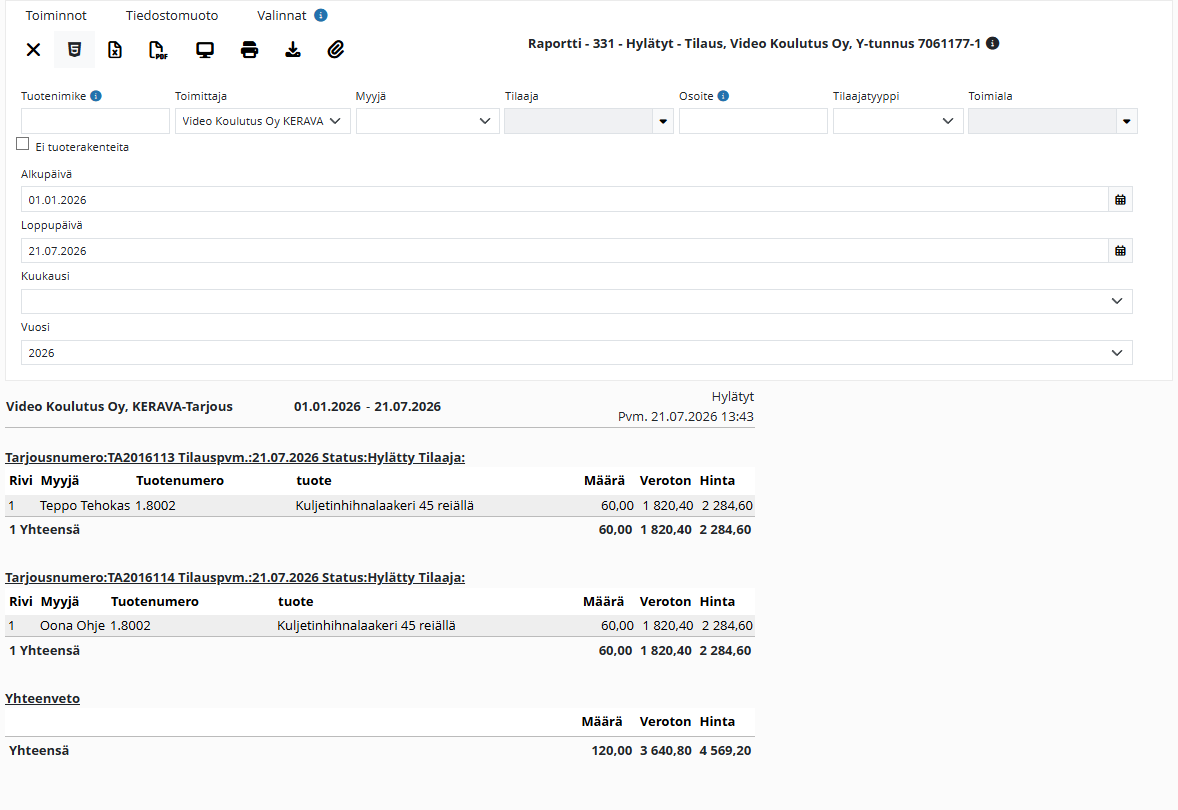Click summary quantity 120,00
Image resolution: width=1178 pixels, height=810 pixels.
[x=612, y=751]
